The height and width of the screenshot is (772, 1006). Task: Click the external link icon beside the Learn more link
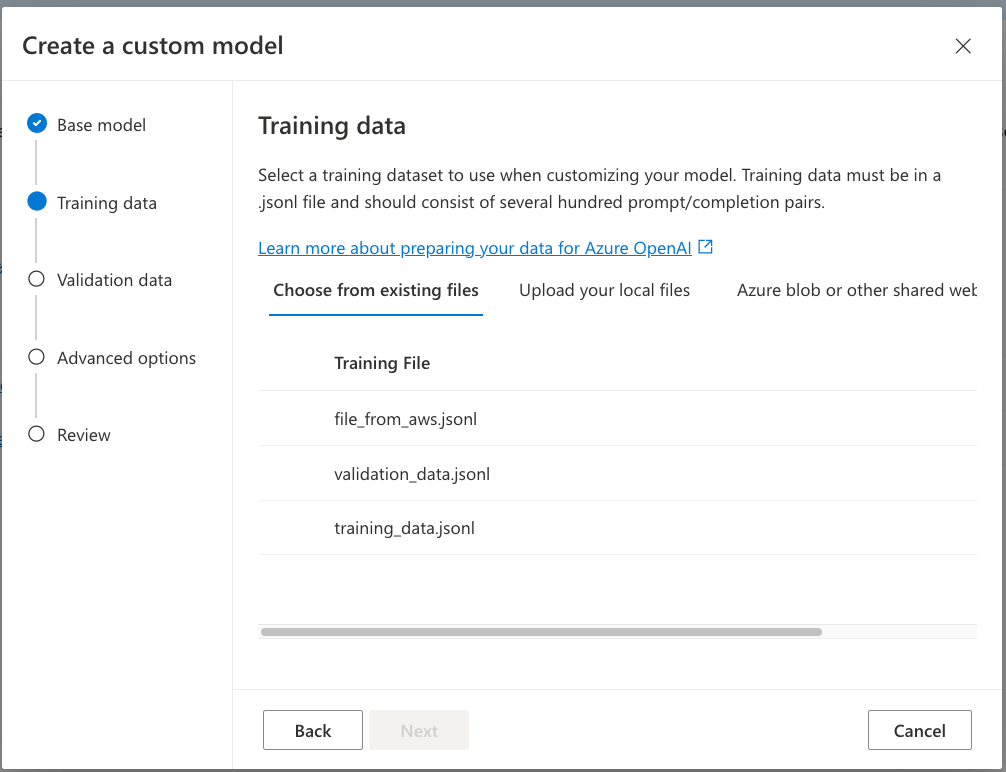(x=706, y=247)
